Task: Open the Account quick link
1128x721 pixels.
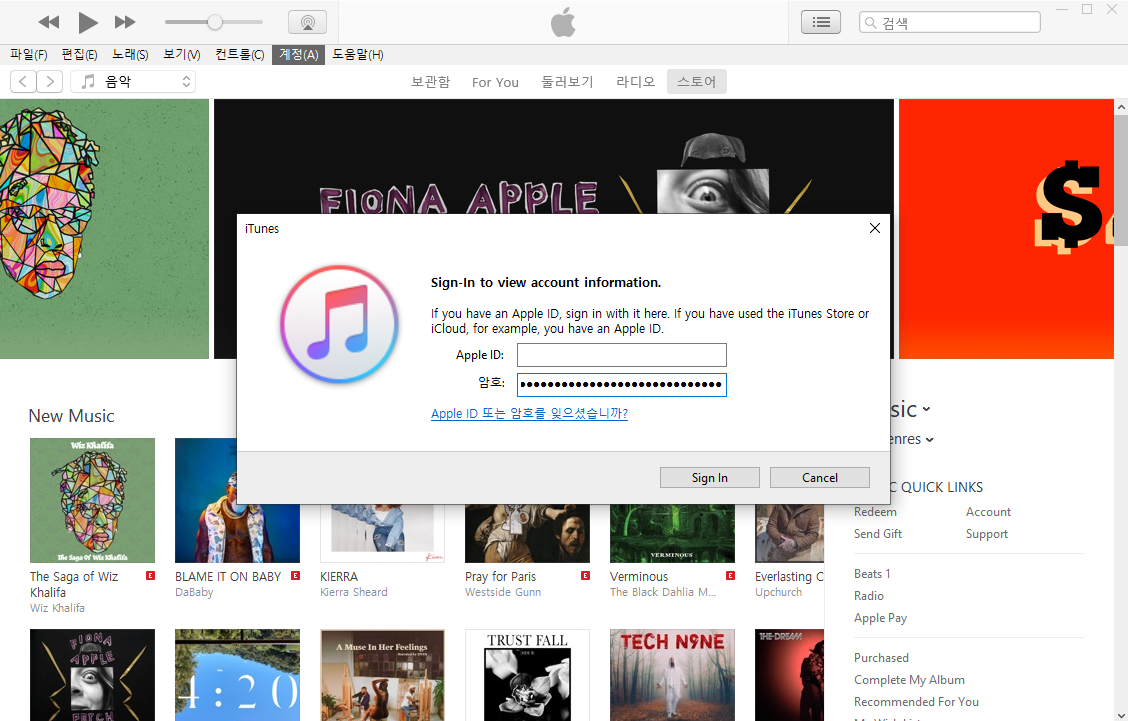Action: (x=988, y=512)
